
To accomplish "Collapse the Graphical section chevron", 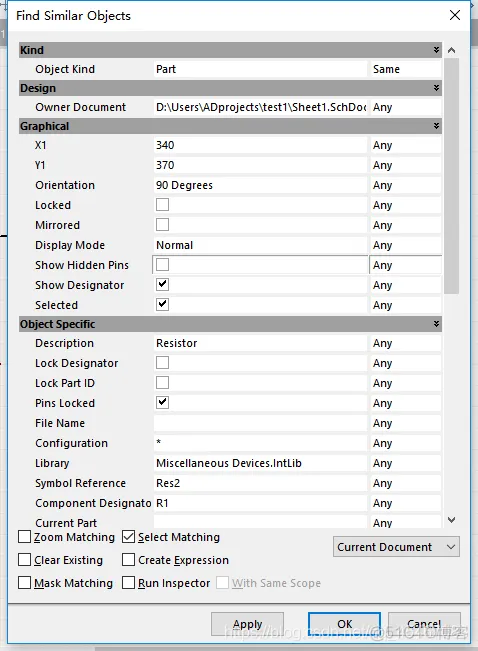I will coord(436,126).
